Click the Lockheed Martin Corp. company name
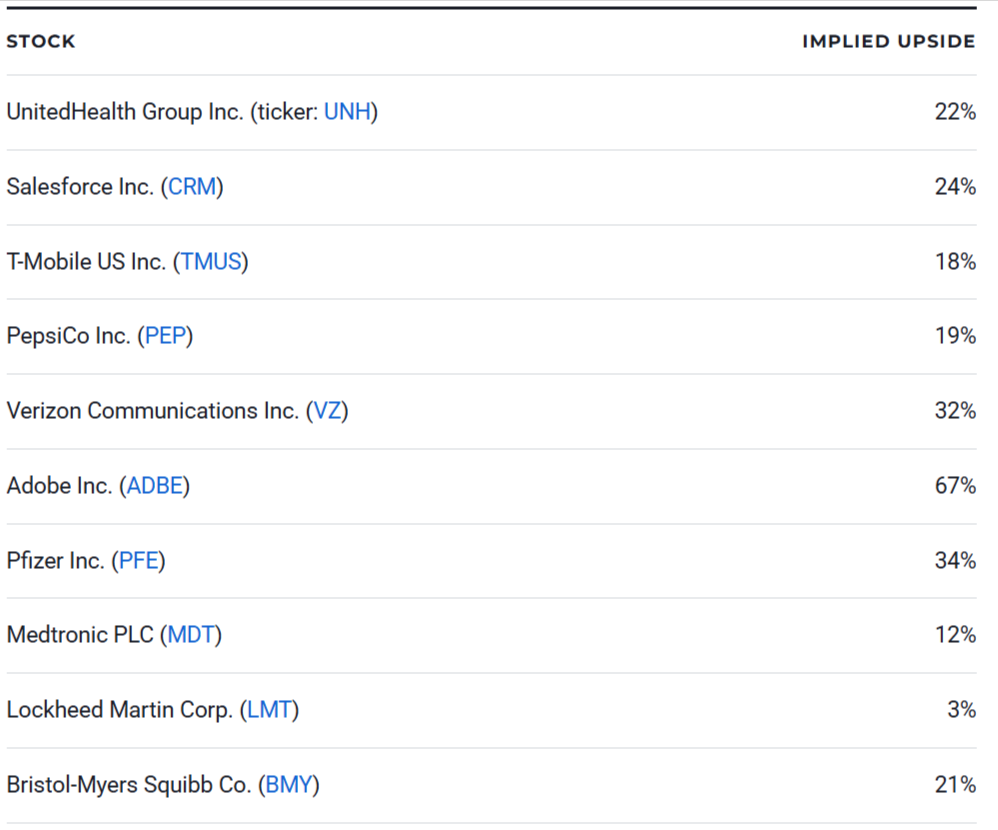Screen dimensions: 998x830 point(120,710)
